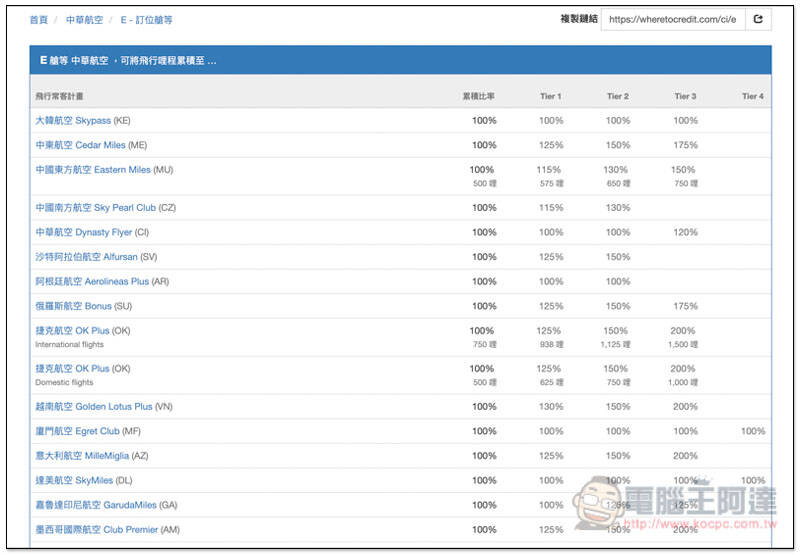Select Club Premier Tier 1 value 125%
This screenshot has height=555, width=800.
(551, 529)
